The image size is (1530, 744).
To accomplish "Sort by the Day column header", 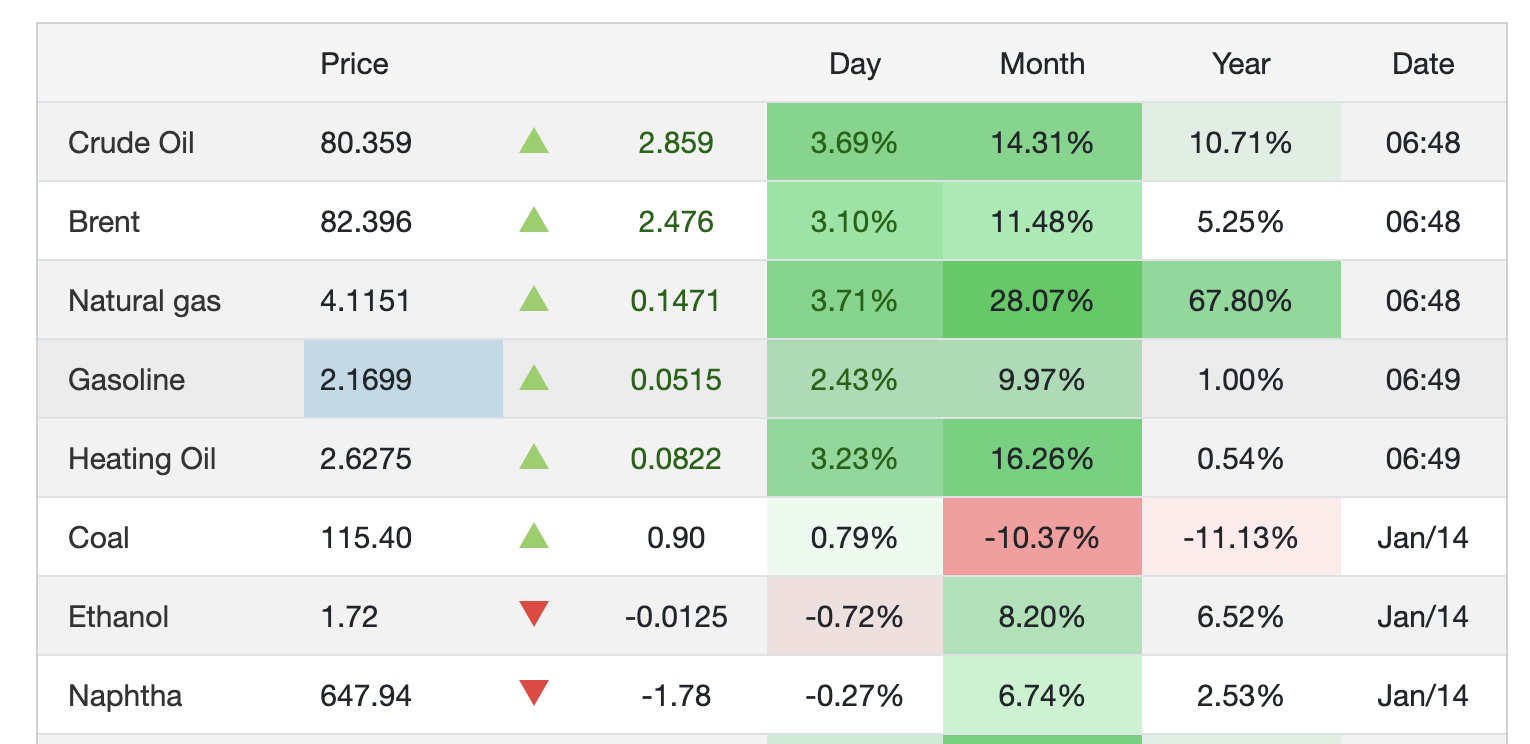I will [855, 64].
